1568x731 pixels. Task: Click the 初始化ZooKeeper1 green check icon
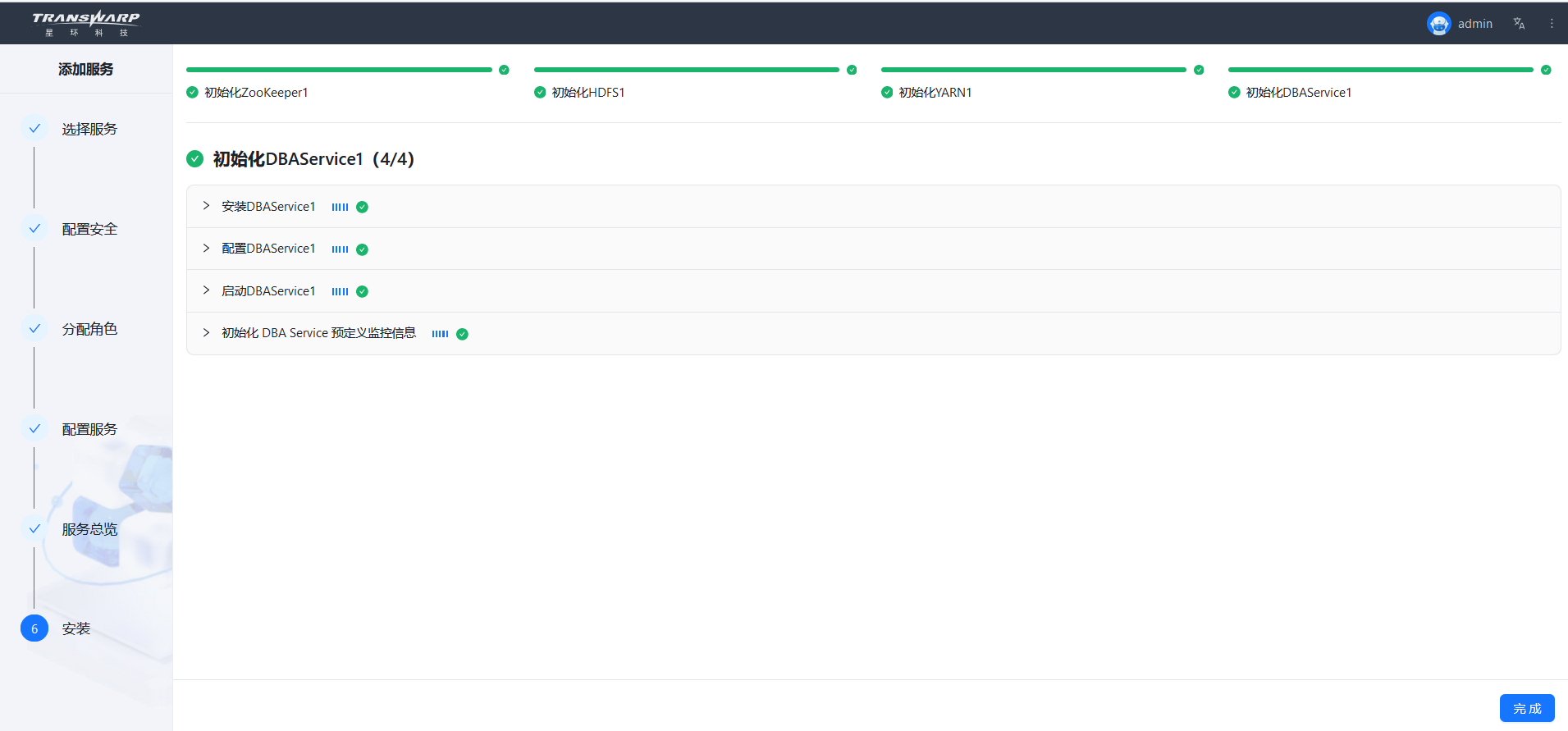click(192, 92)
